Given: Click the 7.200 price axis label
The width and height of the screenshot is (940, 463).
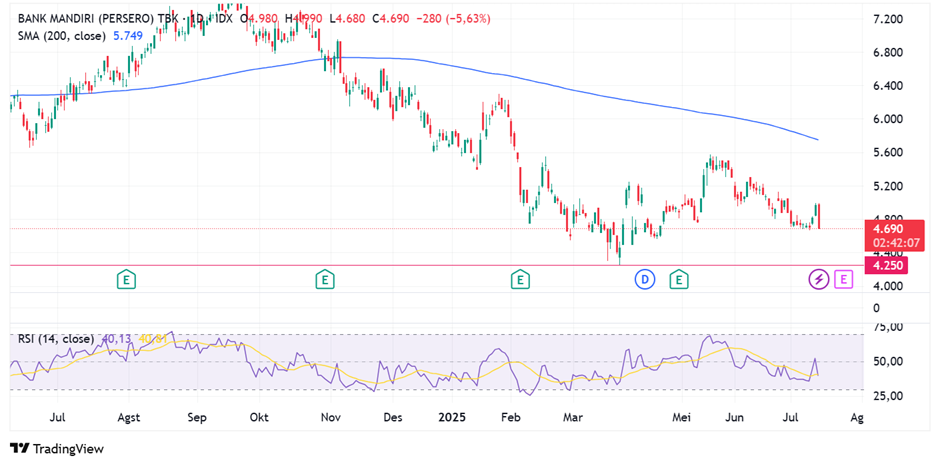Looking at the screenshot, I should point(889,19).
